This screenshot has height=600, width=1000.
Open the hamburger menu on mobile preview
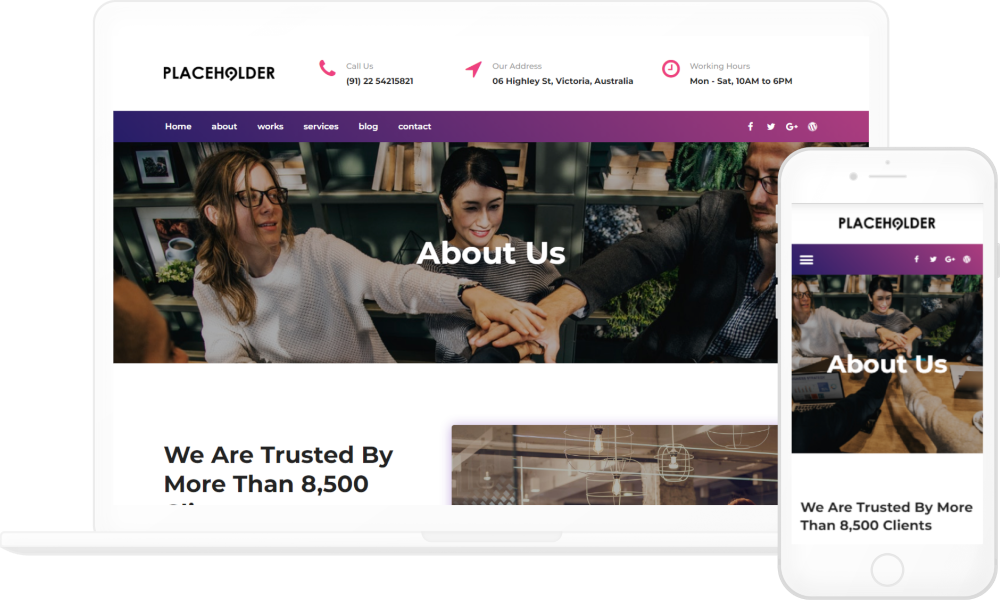click(807, 260)
